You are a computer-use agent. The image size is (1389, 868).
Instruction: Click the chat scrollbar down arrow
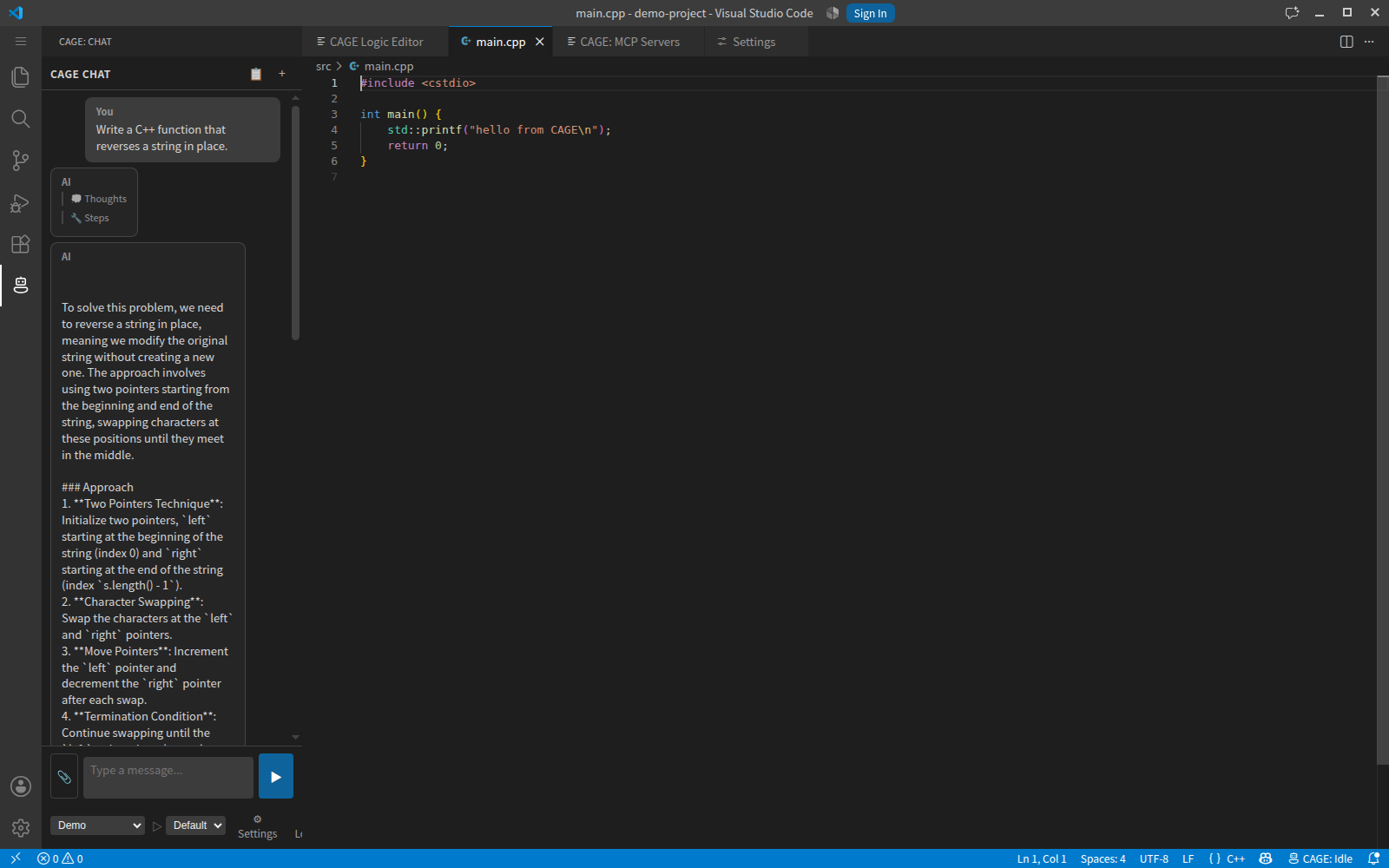pyautogui.click(x=295, y=737)
